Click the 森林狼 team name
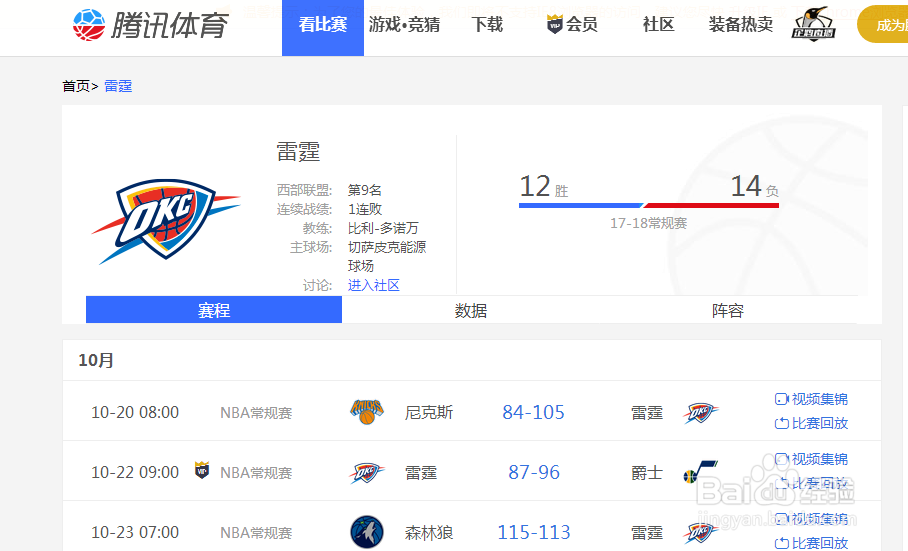The width and height of the screenshot is (908, 551). click(429, 532)
